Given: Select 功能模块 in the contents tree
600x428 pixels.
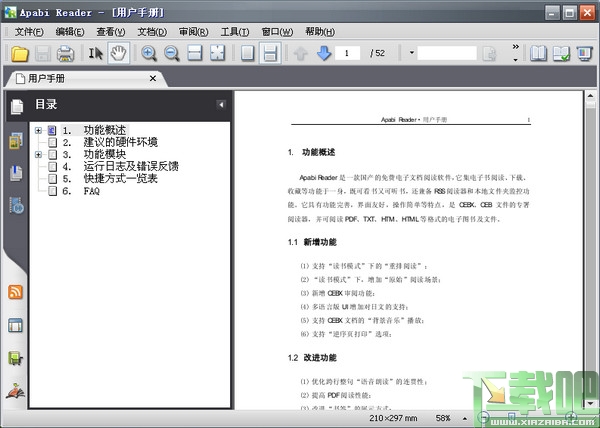Looking at the screenshot, I should tap(105, 155).
